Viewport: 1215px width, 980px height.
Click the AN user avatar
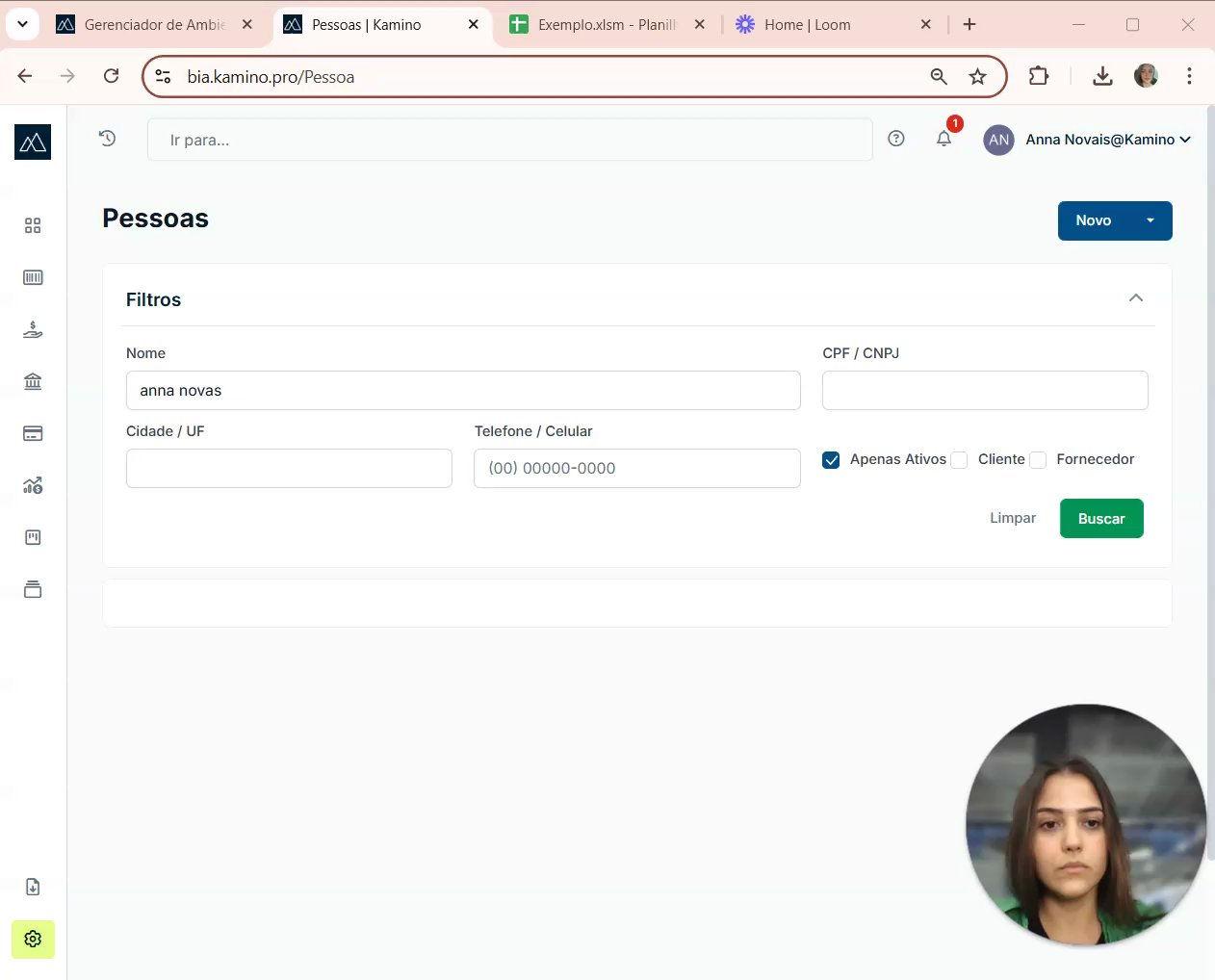pos(999,140)
